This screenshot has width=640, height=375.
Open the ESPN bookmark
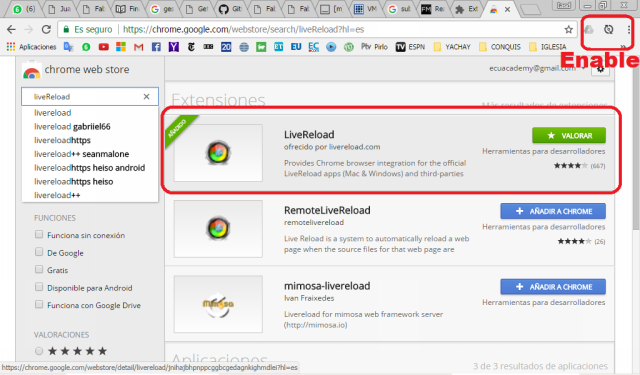[x=410, y=47]
